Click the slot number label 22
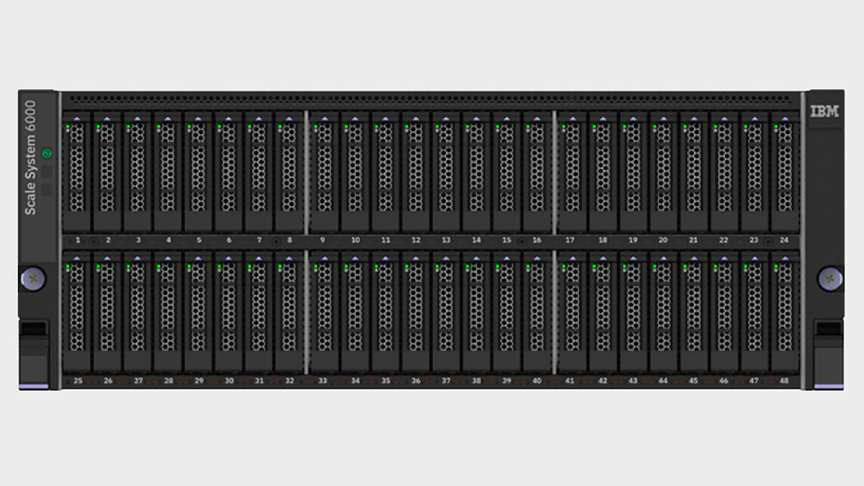Viewport: 864px width, 486px height. click(x=723, y=240)
